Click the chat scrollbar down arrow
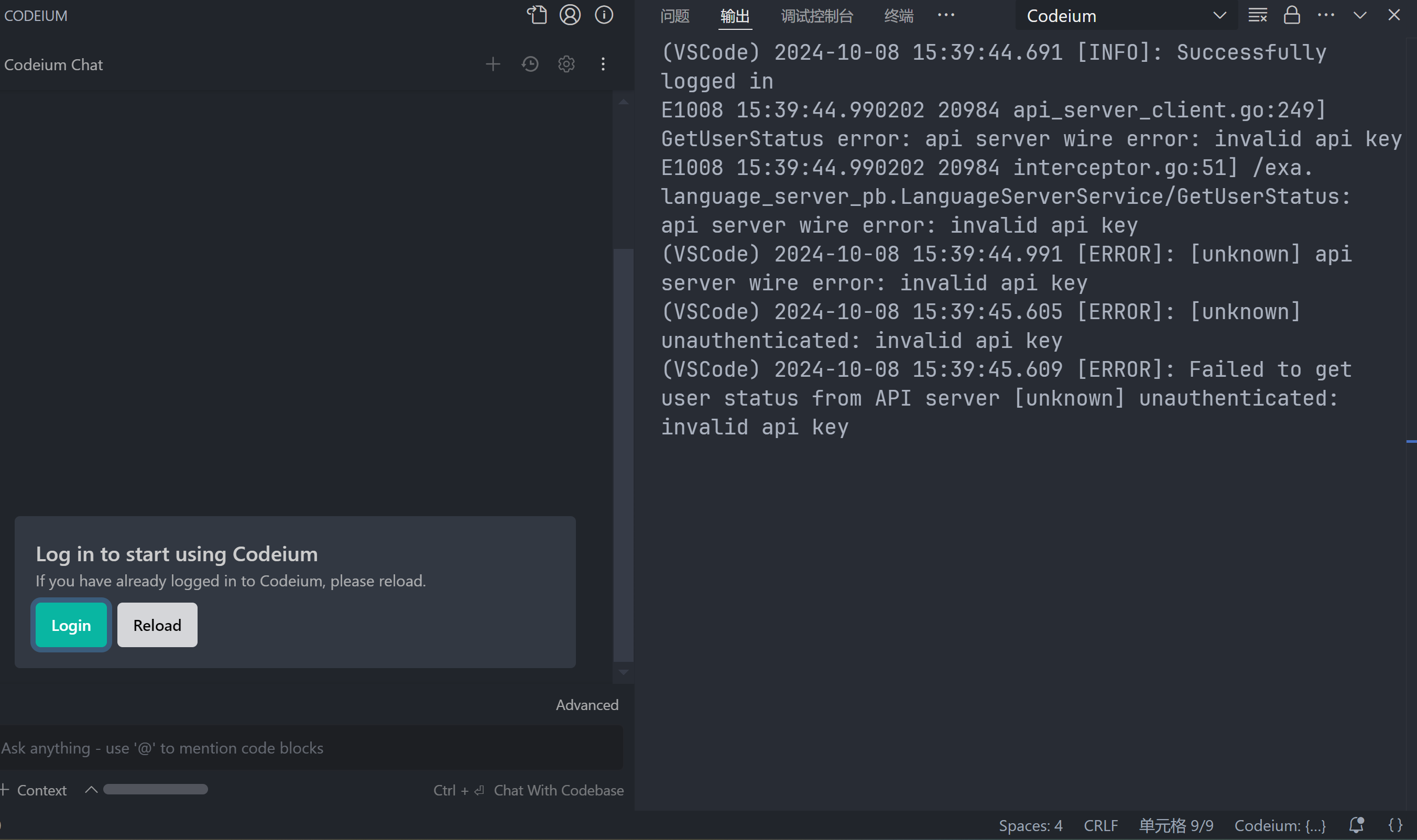This screenshot has width=1417, height=840. click(x=623, y=672)
